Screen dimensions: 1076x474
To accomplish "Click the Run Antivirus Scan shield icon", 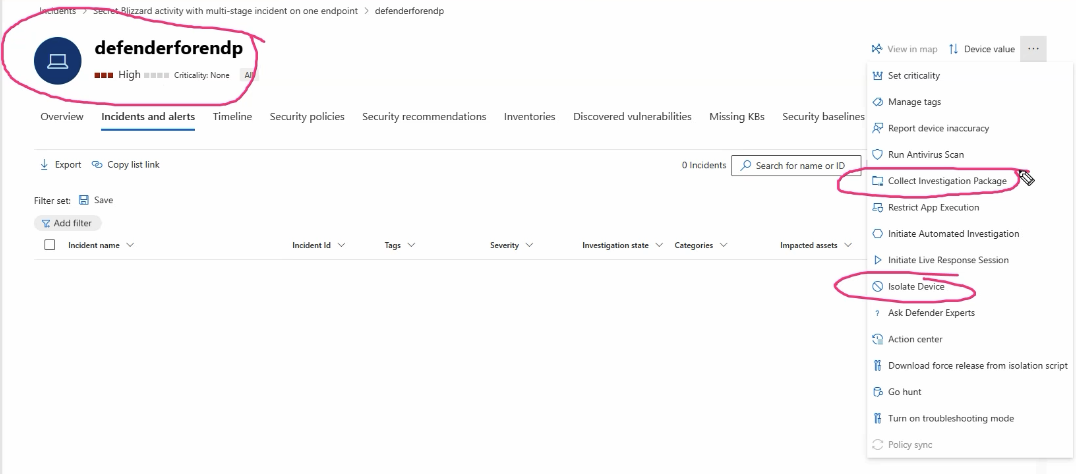I will pos(877,155).
